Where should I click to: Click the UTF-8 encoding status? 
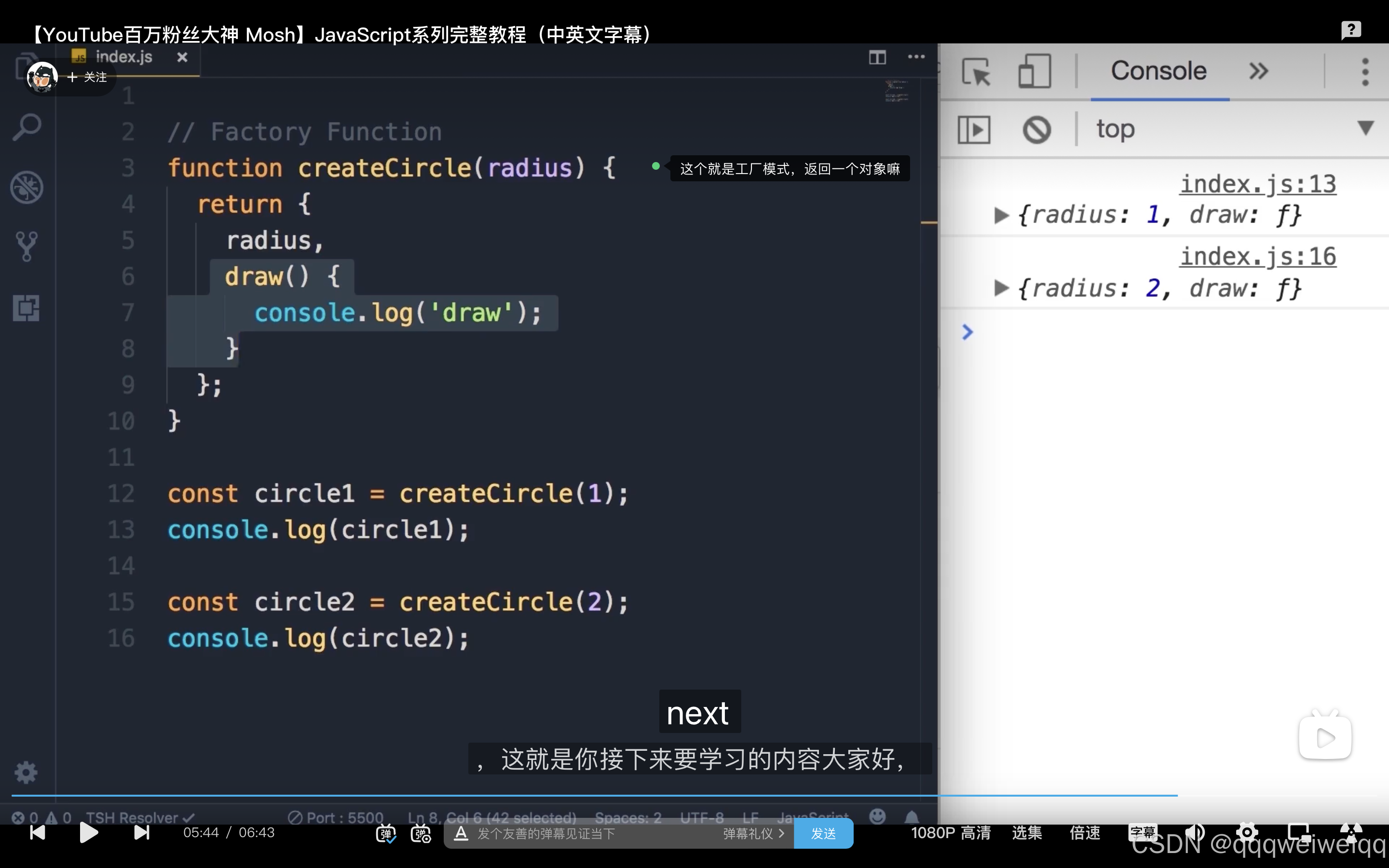[x=702, y=817]
